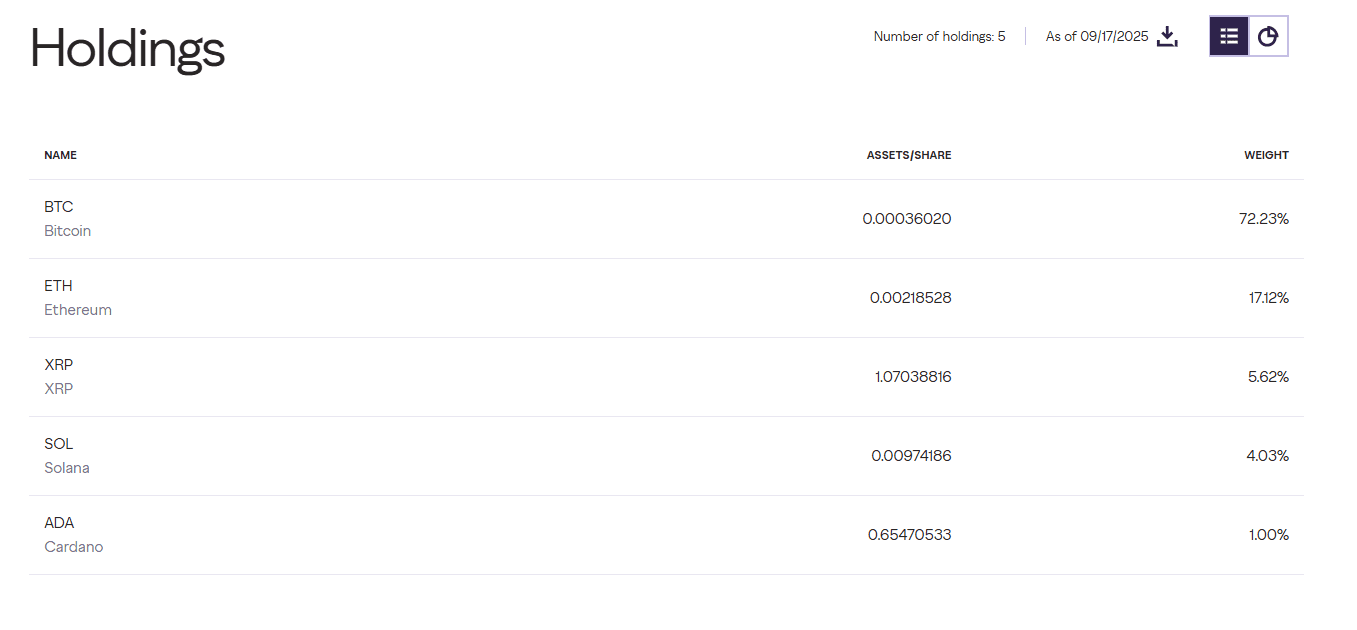Sort holdings by WEIGHT column

click(1266, 155)
